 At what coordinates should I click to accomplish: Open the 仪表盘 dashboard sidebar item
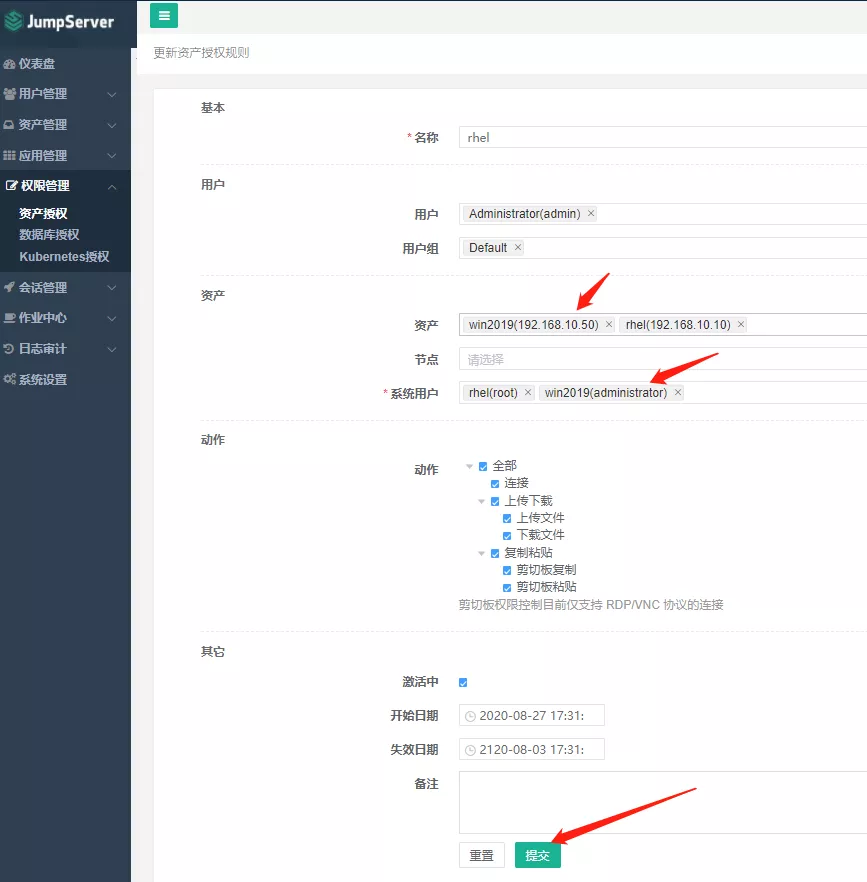click(37, 64)
